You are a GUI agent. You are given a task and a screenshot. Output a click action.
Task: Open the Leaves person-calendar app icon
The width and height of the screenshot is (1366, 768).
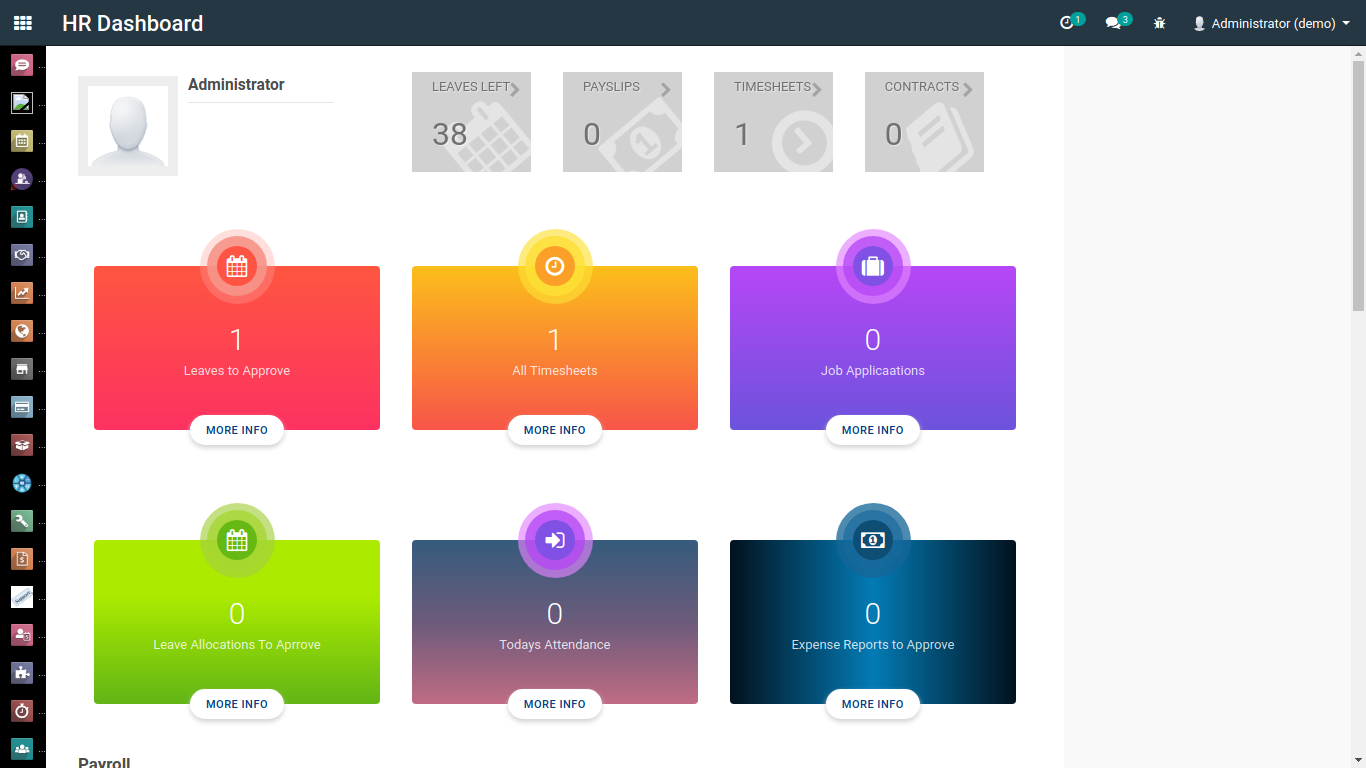tap(22, 635)
